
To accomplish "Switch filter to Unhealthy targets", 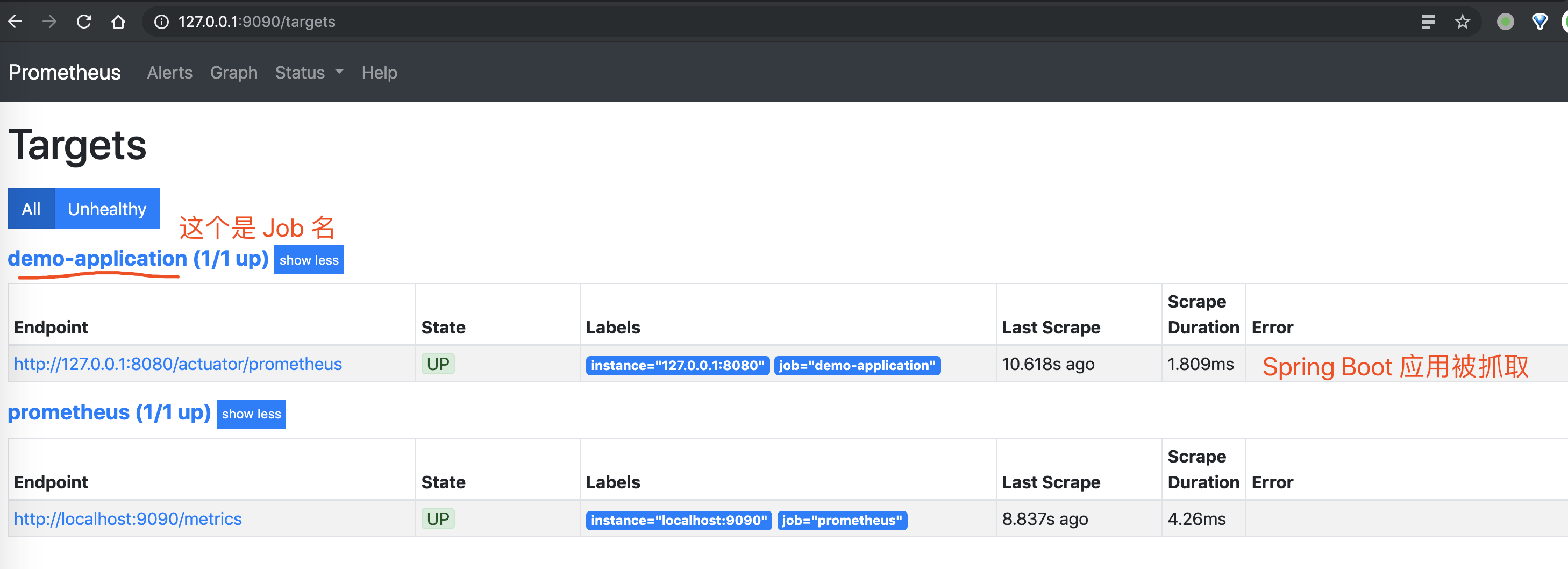I will pyautogui.click(x=107, y=209).
